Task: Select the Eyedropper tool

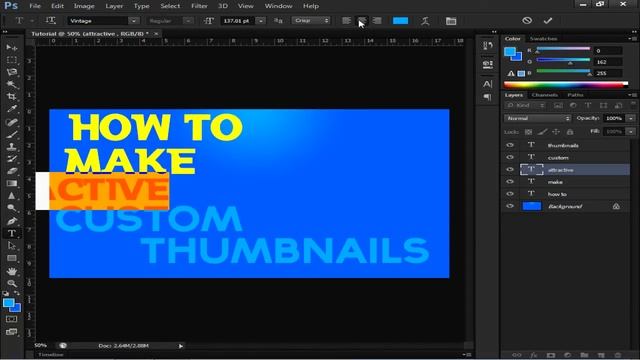Action: click(x=11, y=109)
